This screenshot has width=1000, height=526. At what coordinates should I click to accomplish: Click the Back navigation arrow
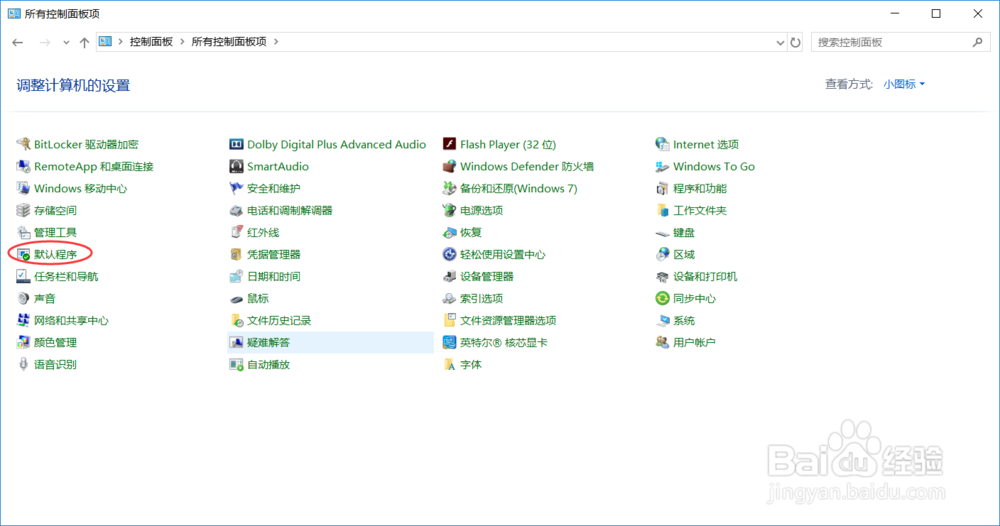pos(18,43)
